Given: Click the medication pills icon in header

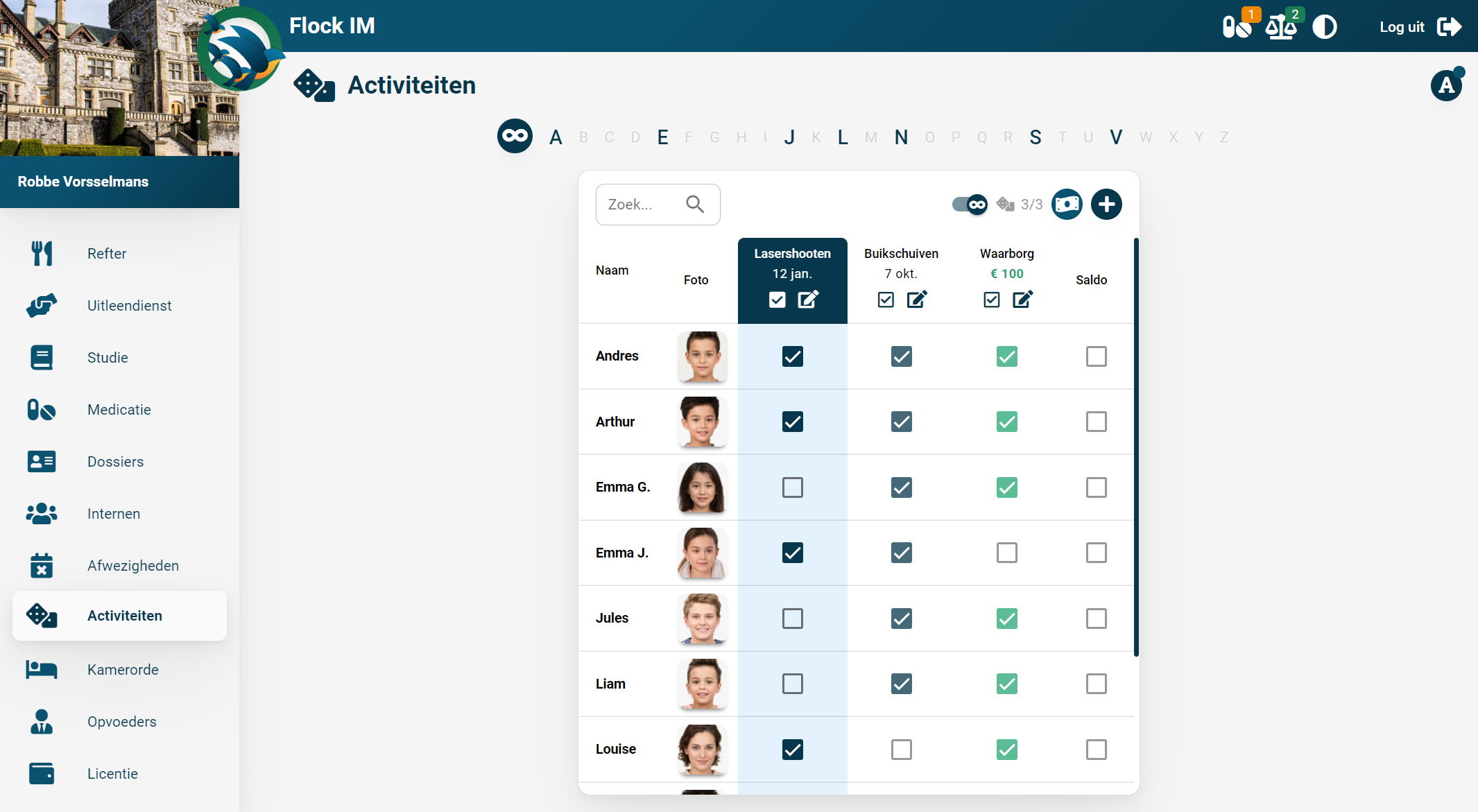Looking at the screenshot, I should (x=1236, y=27).
